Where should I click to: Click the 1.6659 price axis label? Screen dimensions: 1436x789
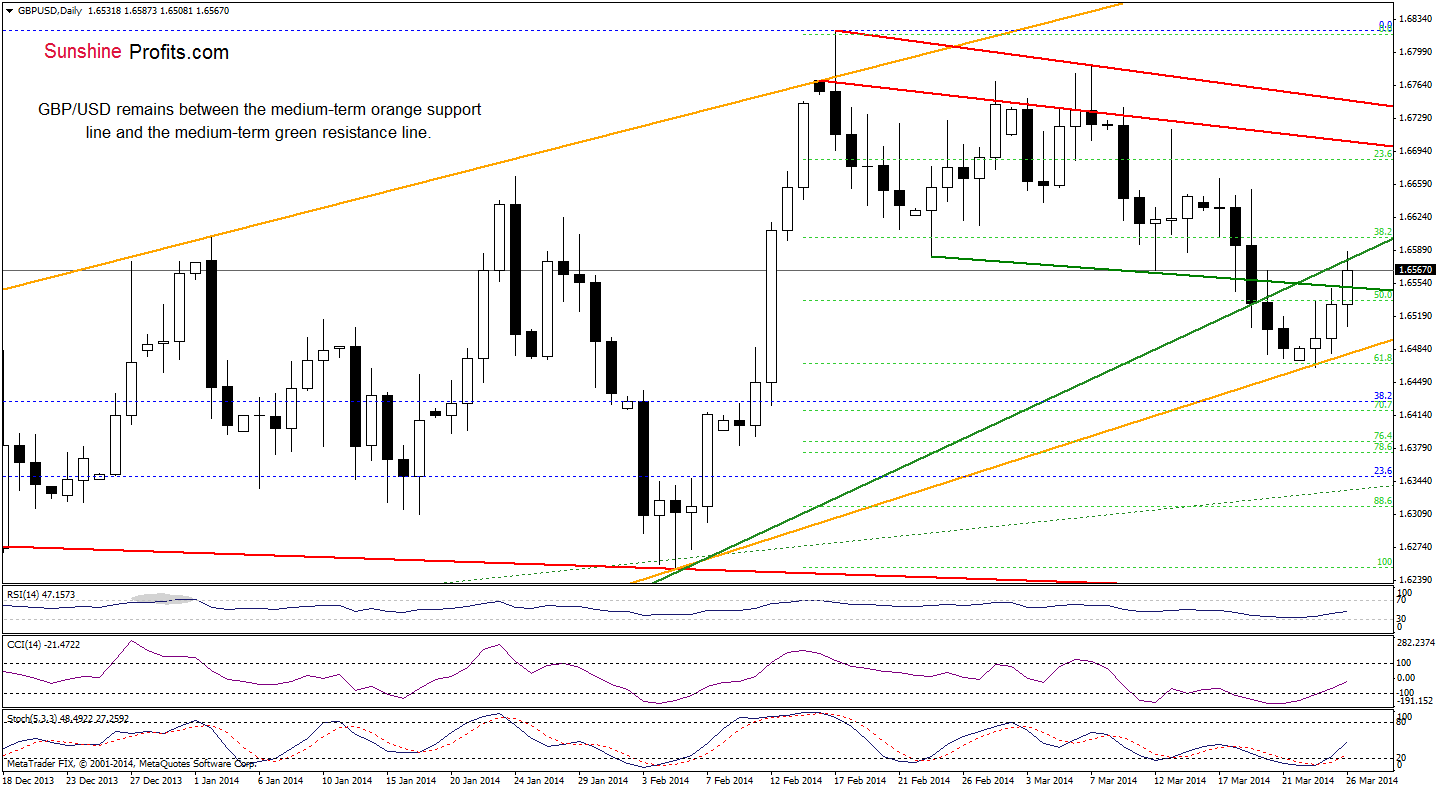point(1416,184)
